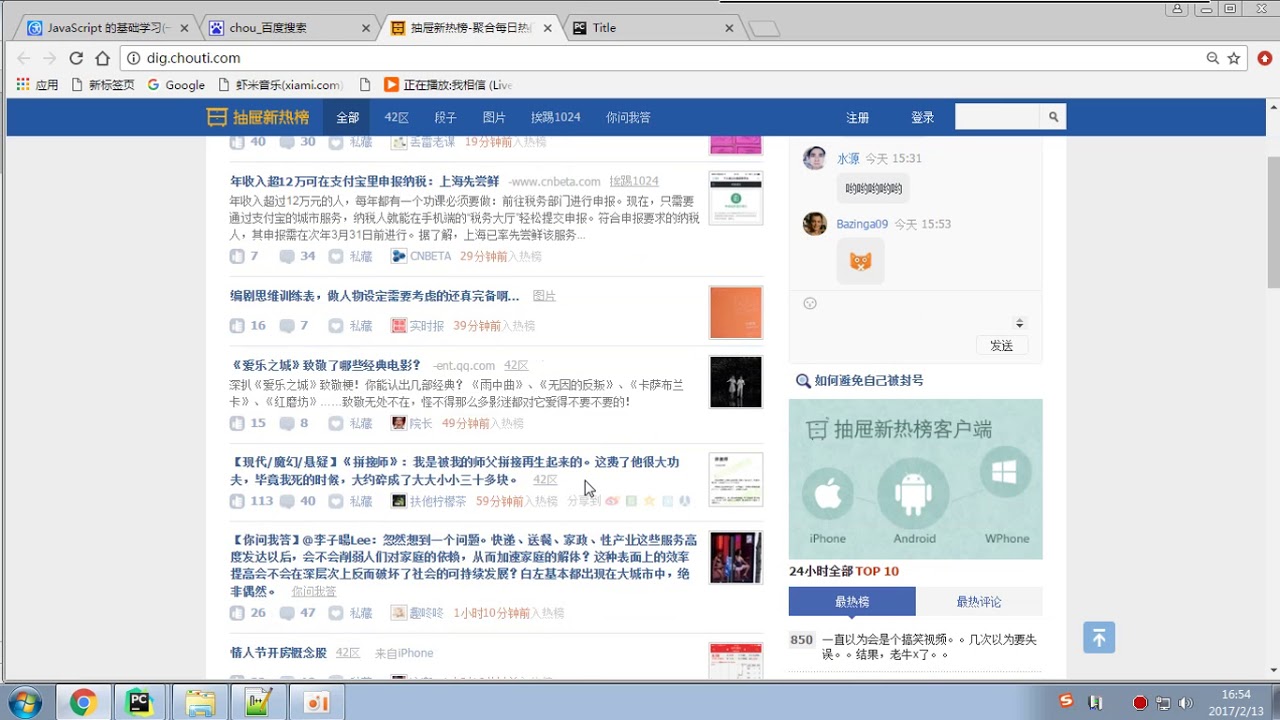Click the 登录 login link
Image resolution: width=1280 pixels, height=720 pixels.
click(x=922, y=117)
